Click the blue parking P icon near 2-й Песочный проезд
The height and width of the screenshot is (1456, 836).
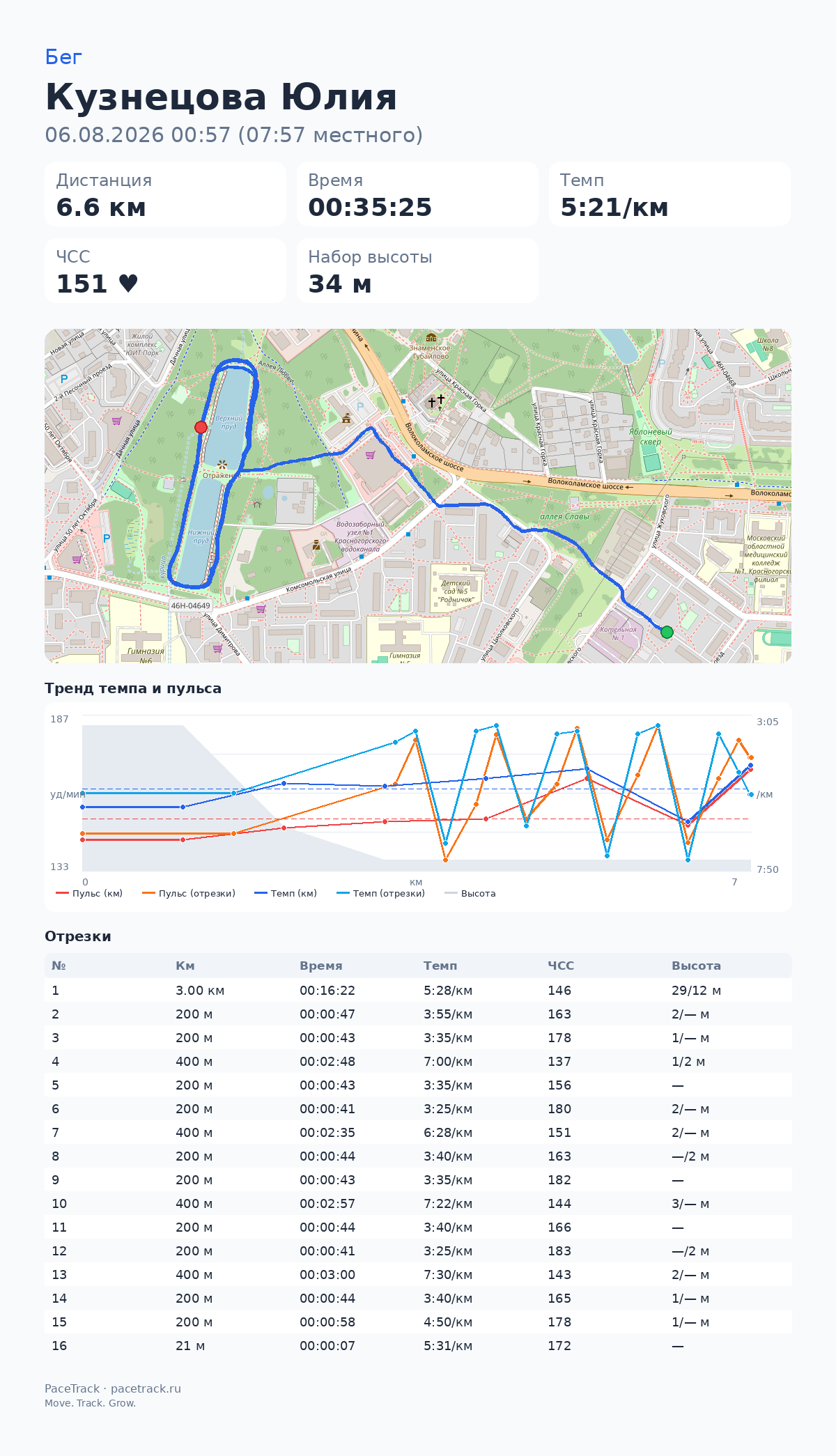(64, 379)
